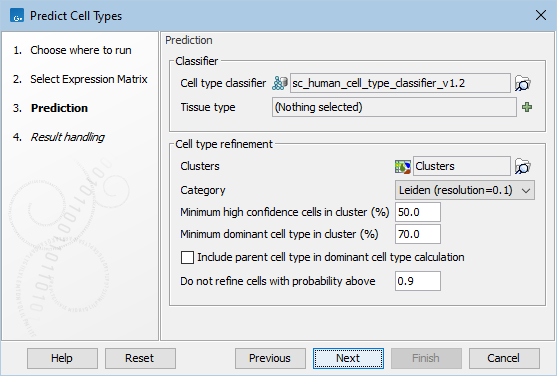Browse for cell type classifier

(523, 84)
